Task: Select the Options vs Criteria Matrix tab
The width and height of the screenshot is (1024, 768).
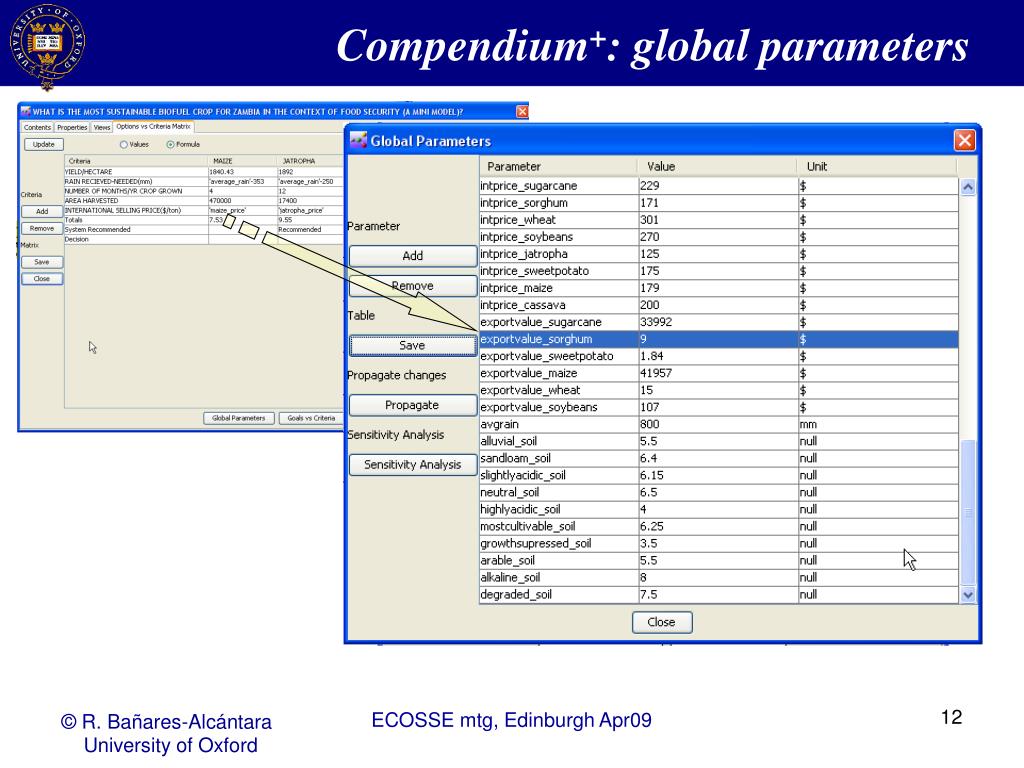Action: point(153,127)
